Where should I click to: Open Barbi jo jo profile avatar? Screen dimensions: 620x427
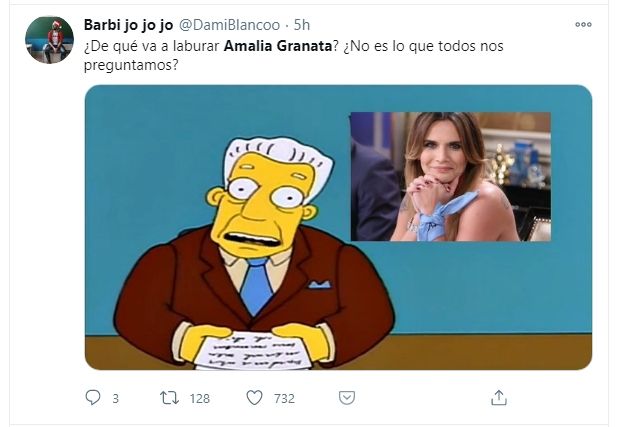49,40
